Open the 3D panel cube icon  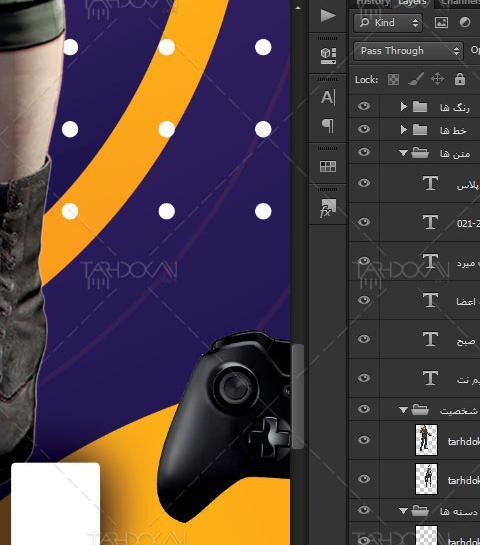tap(328, 56)
